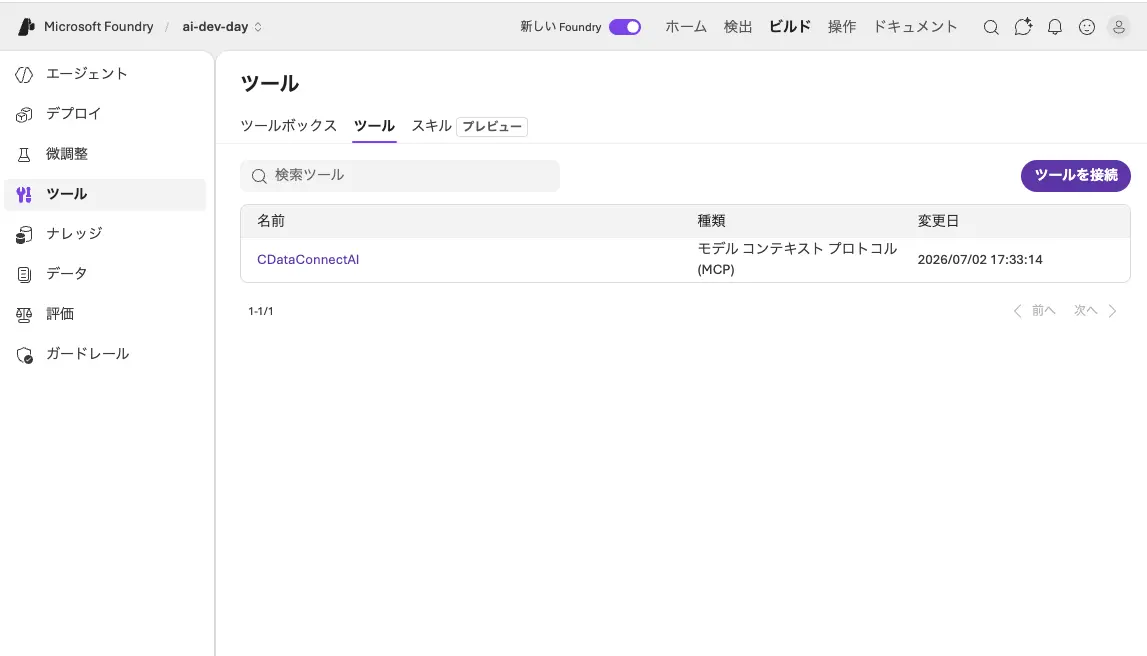This screenshot has height=656, width=1147.
Task: Open the データ sidebar label
Action: [67, 274]
